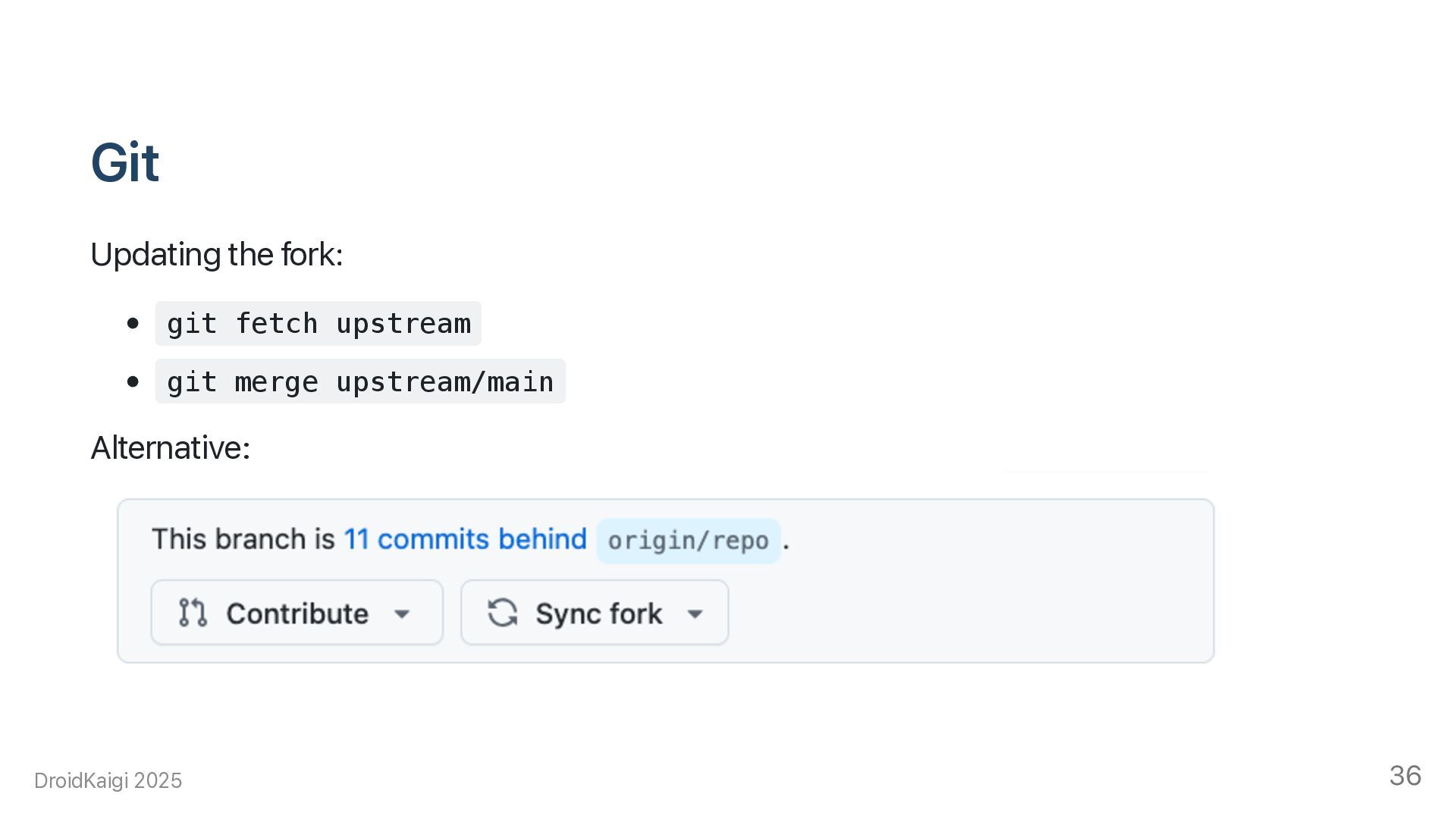Image resolution: width=1456 pixels, height=819 pixels.
Task: Click the period after origin/repo
Action: [x=786, y=546]
